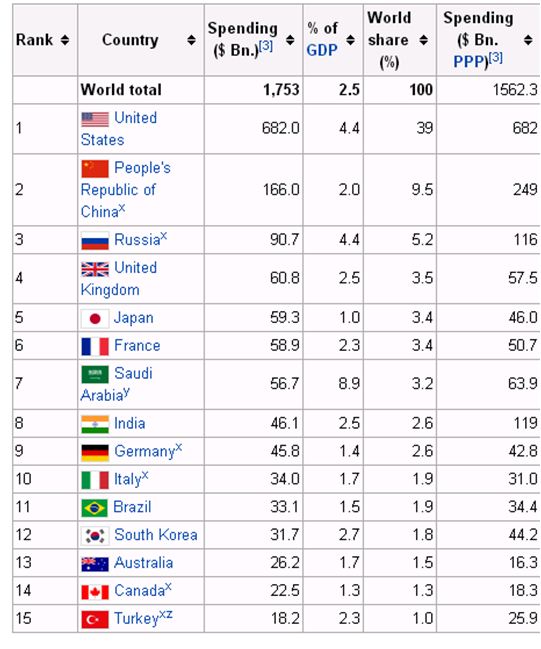The width and height of the screenshot is (541, 649).
Task: Click the United States flag icon
Action: (x=95, y=119)
